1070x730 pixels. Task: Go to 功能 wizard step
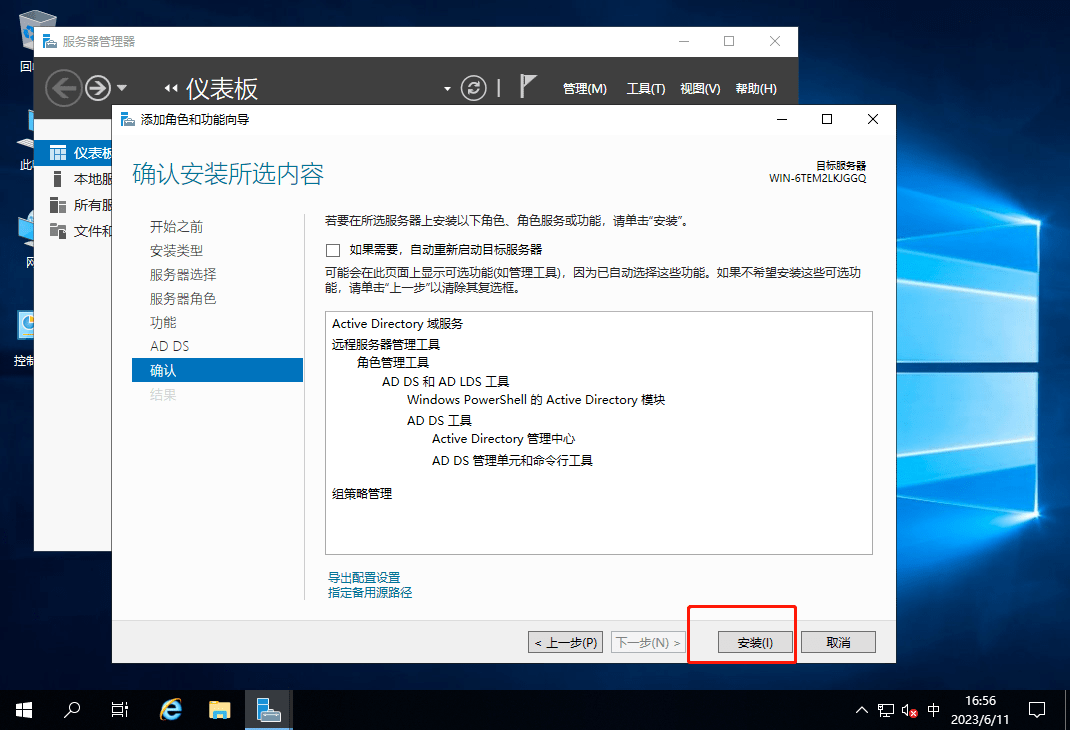coord(163,322)
